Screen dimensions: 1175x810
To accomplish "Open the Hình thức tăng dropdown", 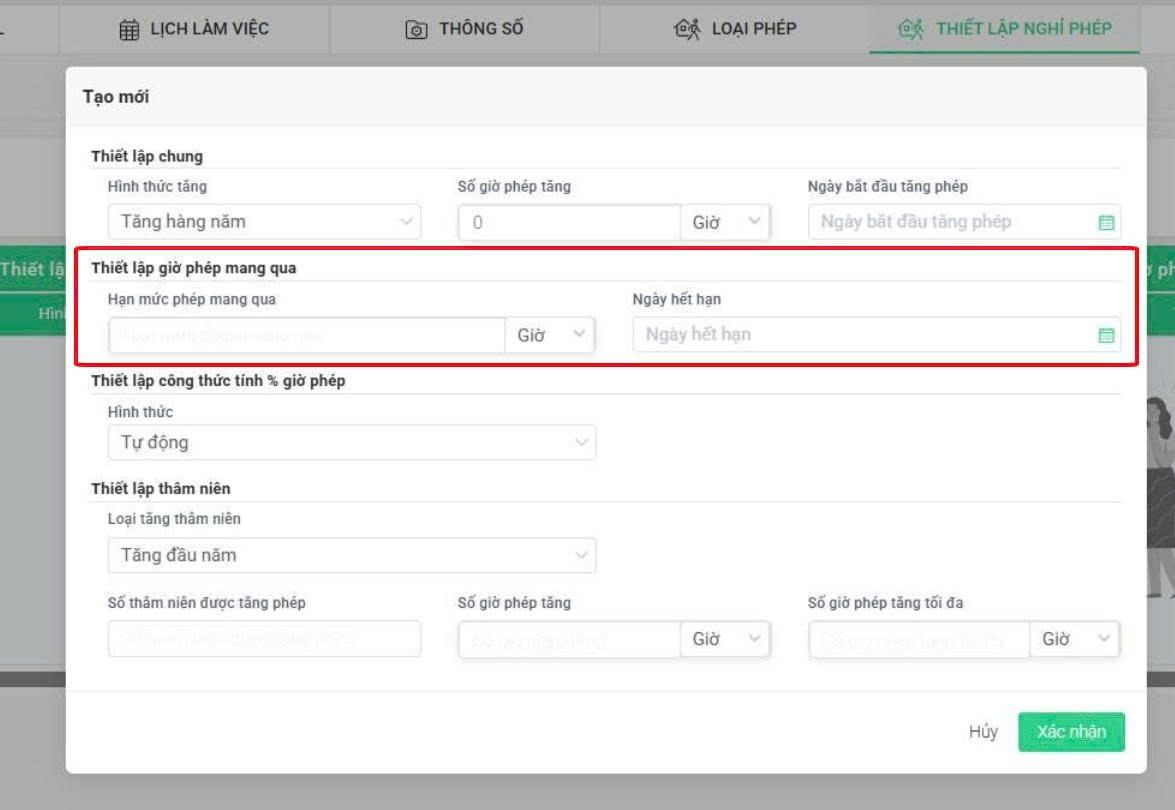I will point(265,222).
